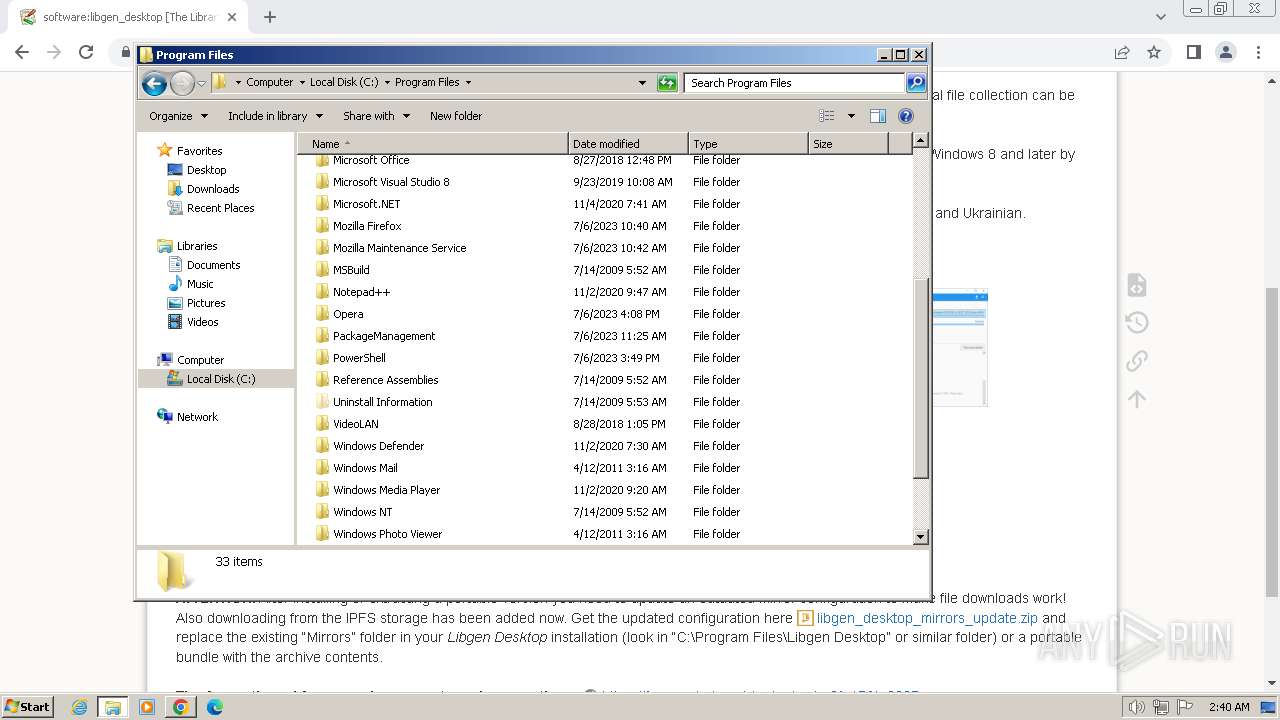The height and width of the screenshot is (720, 1280).
Task: Toggle Chrome side panel icon
Action: click(1193, 52)
